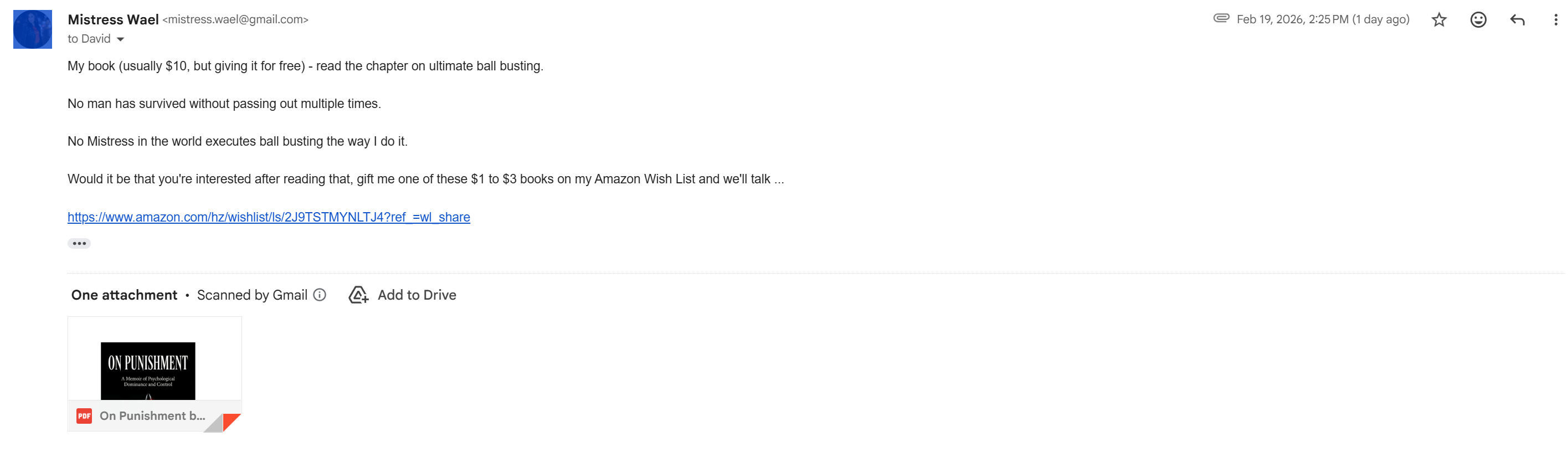Expand recipient details next to 'to David'

121,39
